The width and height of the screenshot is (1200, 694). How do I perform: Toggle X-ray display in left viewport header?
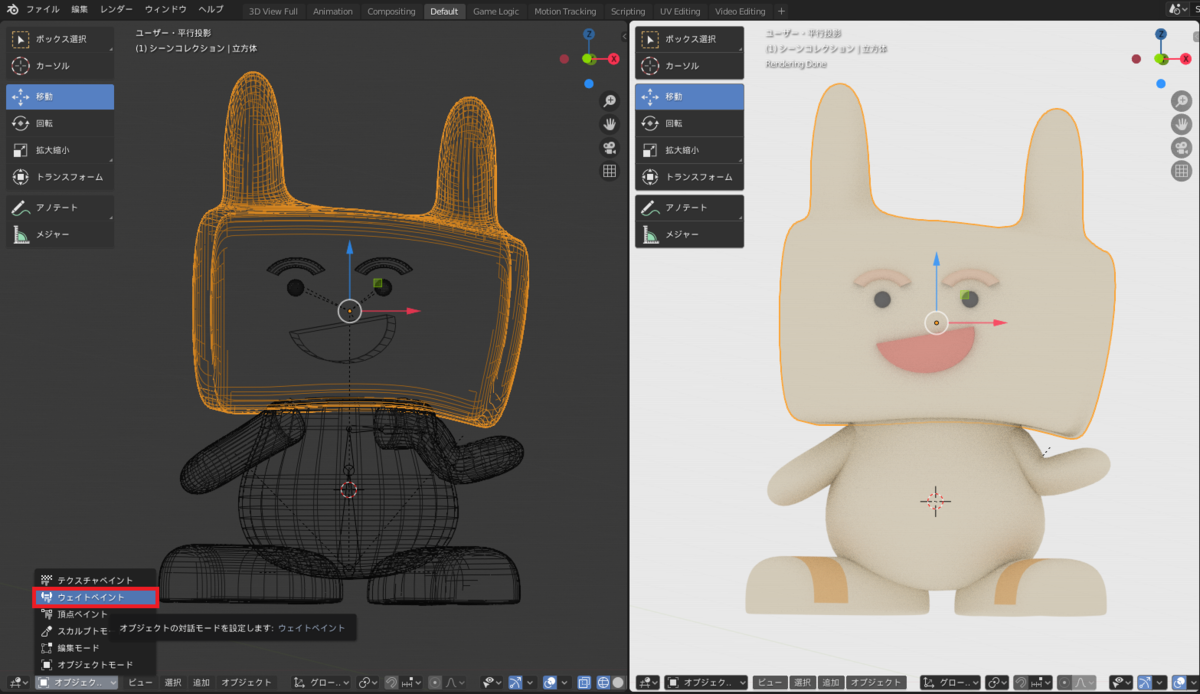(x=584, y=683)
